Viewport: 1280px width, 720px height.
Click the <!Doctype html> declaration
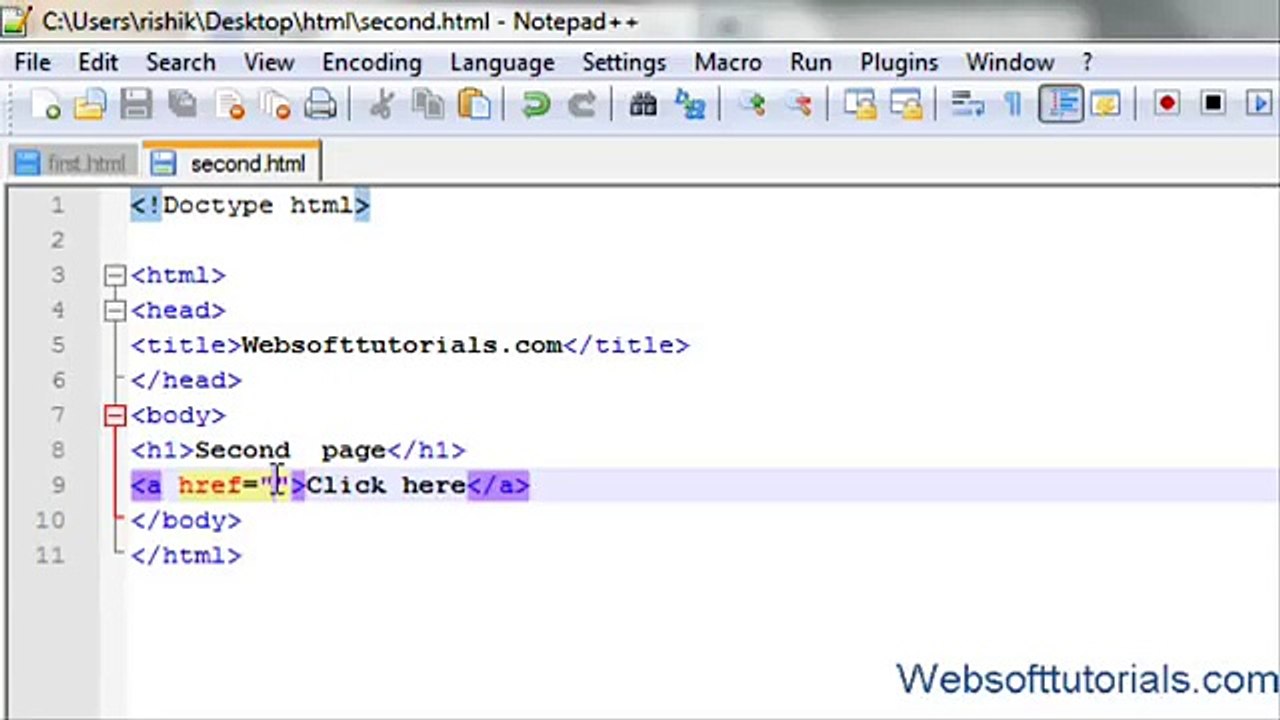250,205
